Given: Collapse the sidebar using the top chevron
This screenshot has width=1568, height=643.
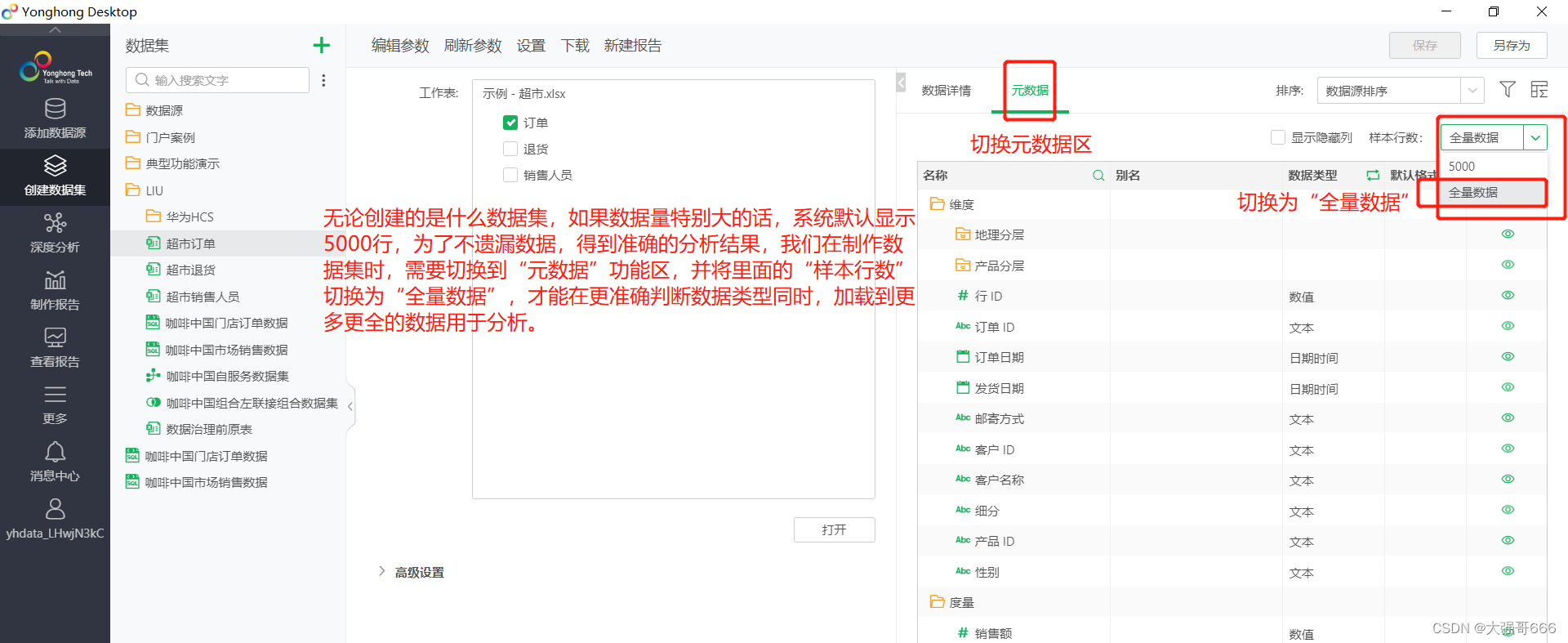Looking at the screenshot, I should (55, 29).
